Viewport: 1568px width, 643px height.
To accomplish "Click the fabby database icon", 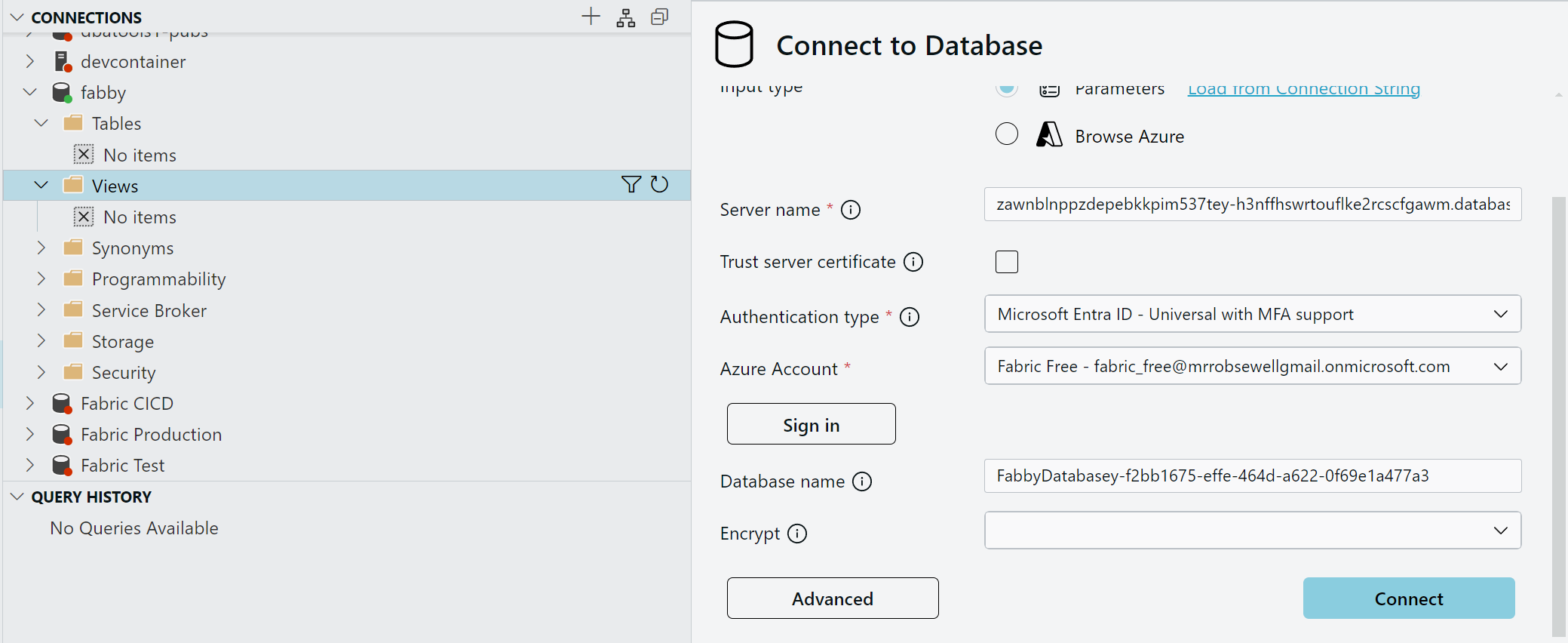I will click(x=62, y=93).
